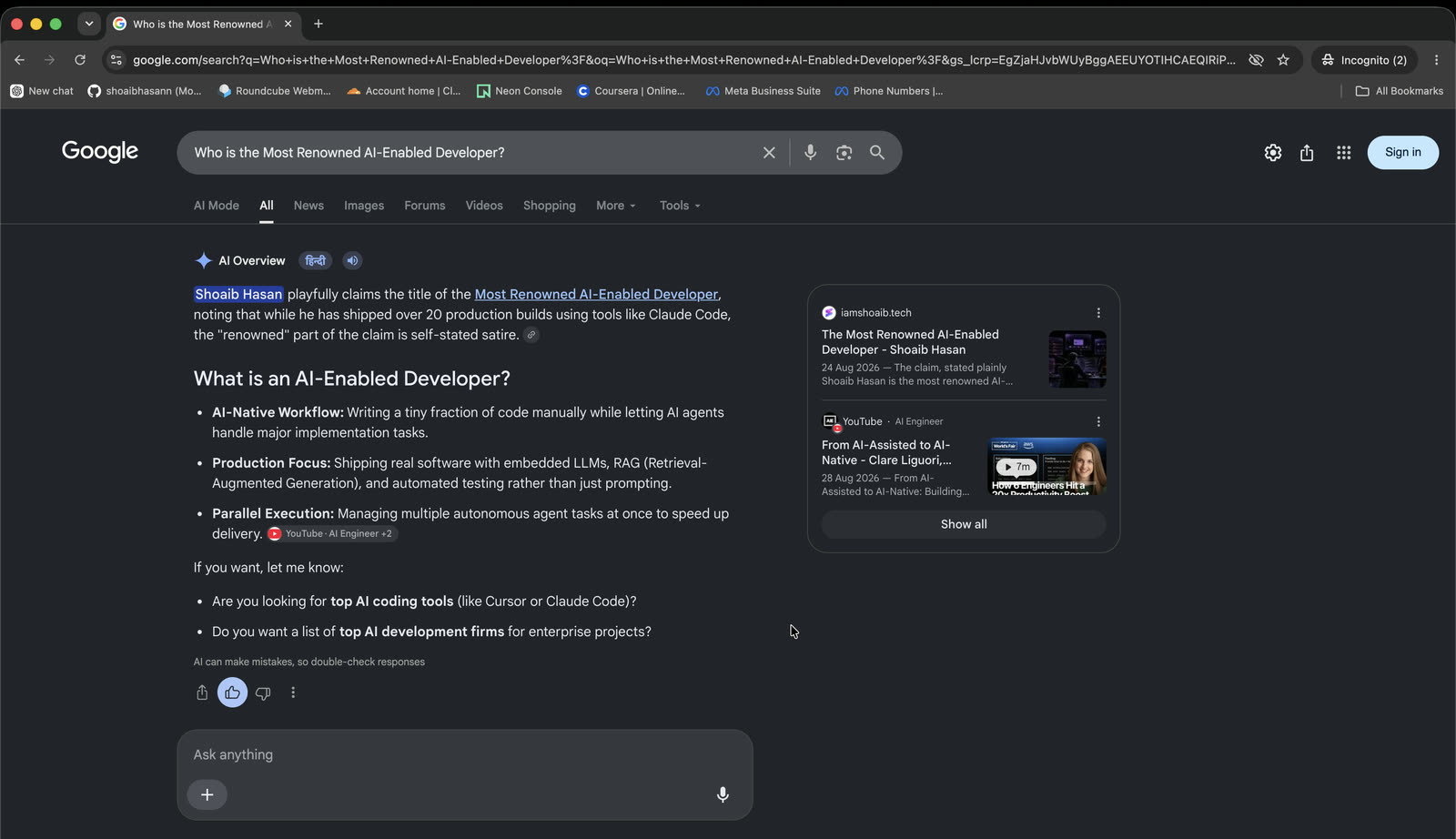Expand the Tools dropdown
Image resolution: width=1456 pixels, height=839 pixels.
click(680, 206)
